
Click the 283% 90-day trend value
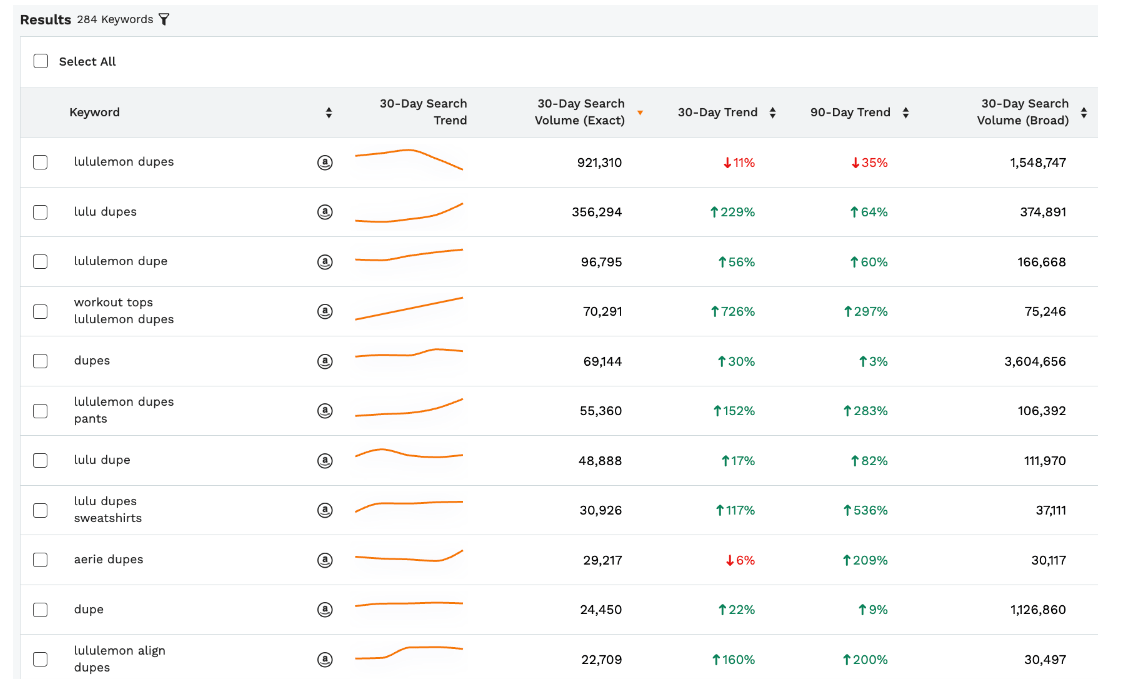pyautogui.click(x=865, y=411)
